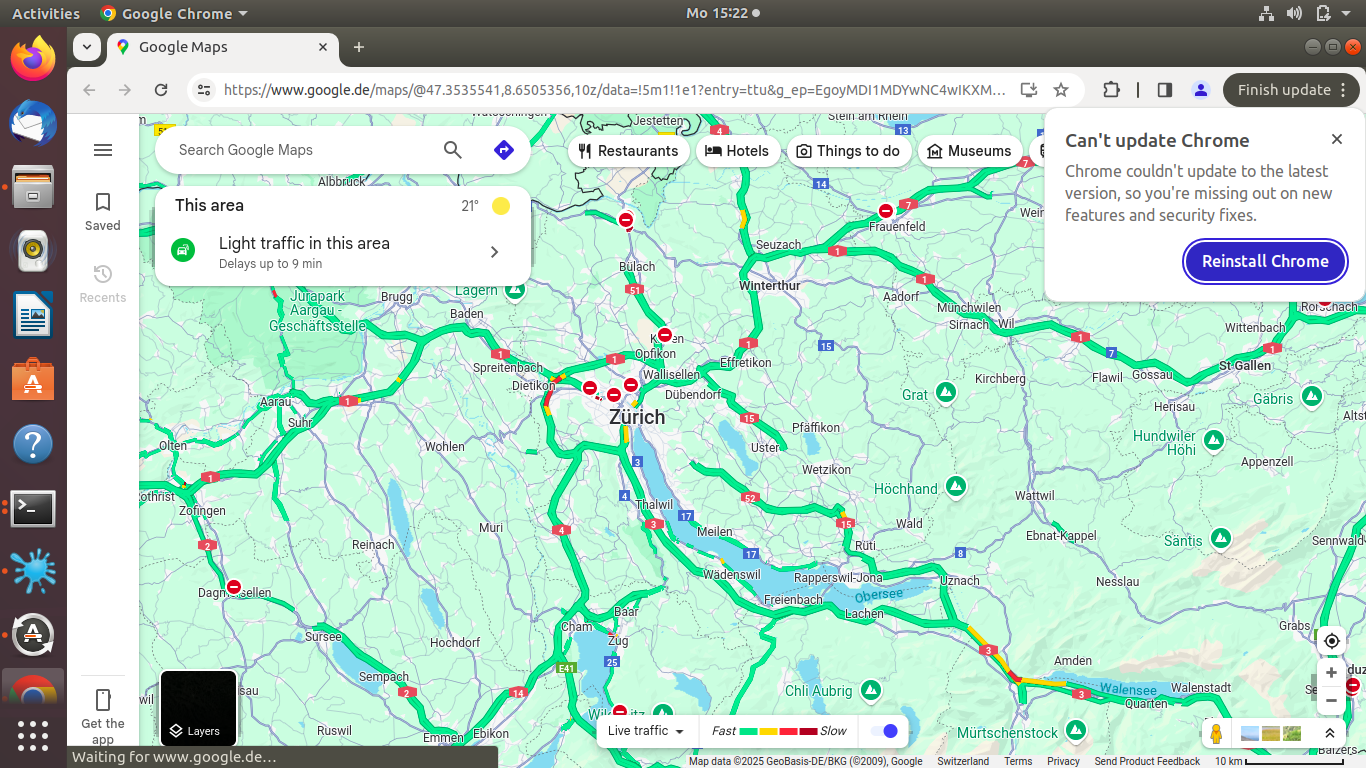The width and height of the screenshot is (1366, 768).
Task: Click the clock in the top bar
Action: click(717, 14)
